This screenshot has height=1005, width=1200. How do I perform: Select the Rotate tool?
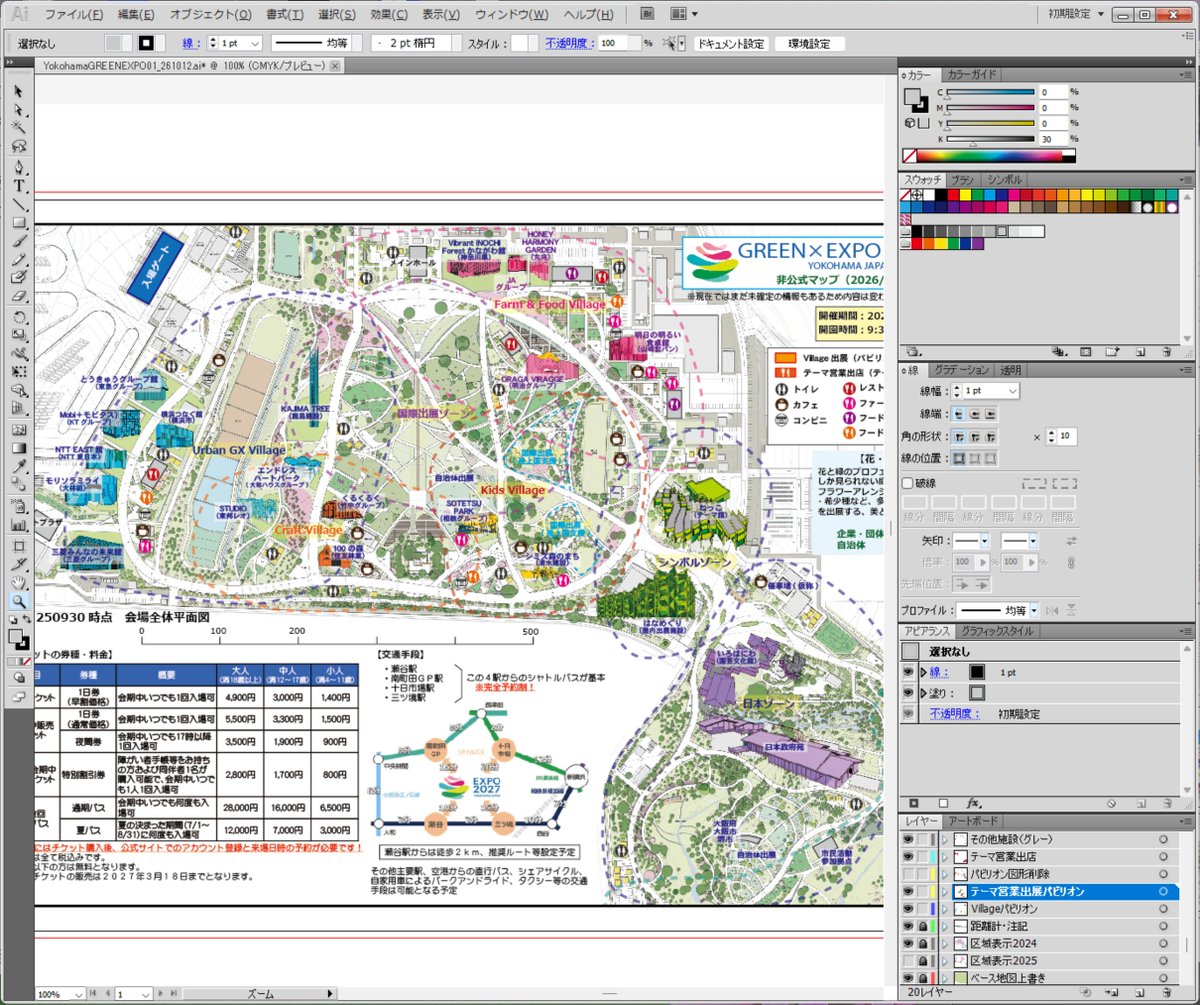(x=19, y=317)
